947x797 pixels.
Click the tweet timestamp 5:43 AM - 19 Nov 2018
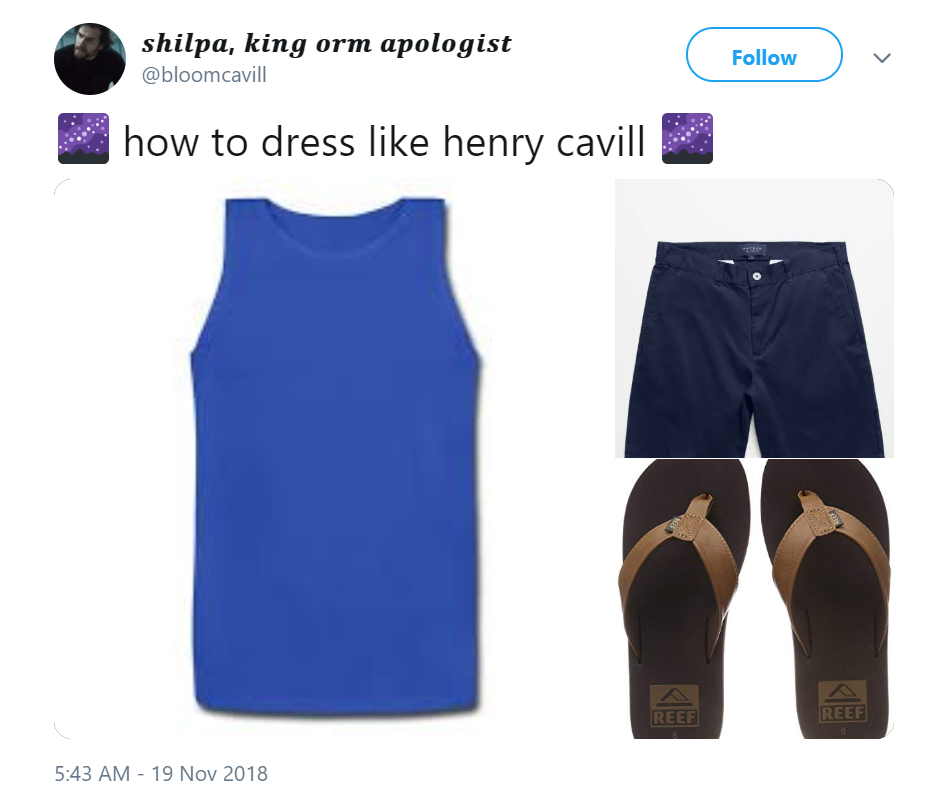[161, 773]
